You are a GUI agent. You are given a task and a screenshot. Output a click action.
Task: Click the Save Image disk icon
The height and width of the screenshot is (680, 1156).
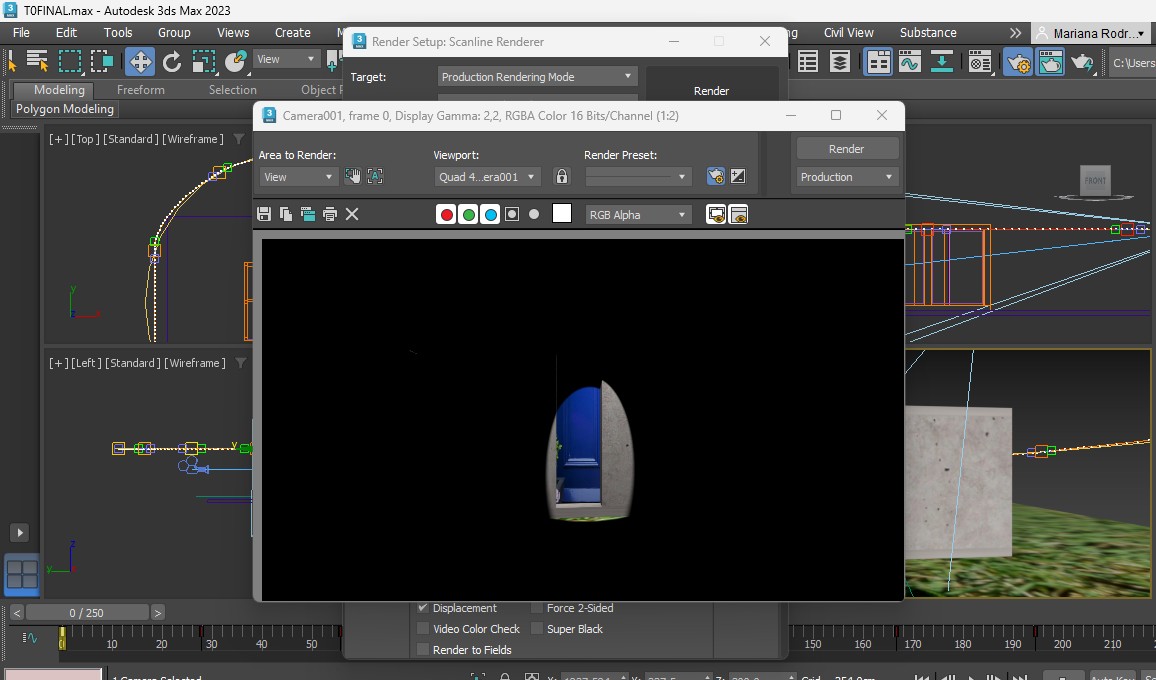(x=264, y=214)
